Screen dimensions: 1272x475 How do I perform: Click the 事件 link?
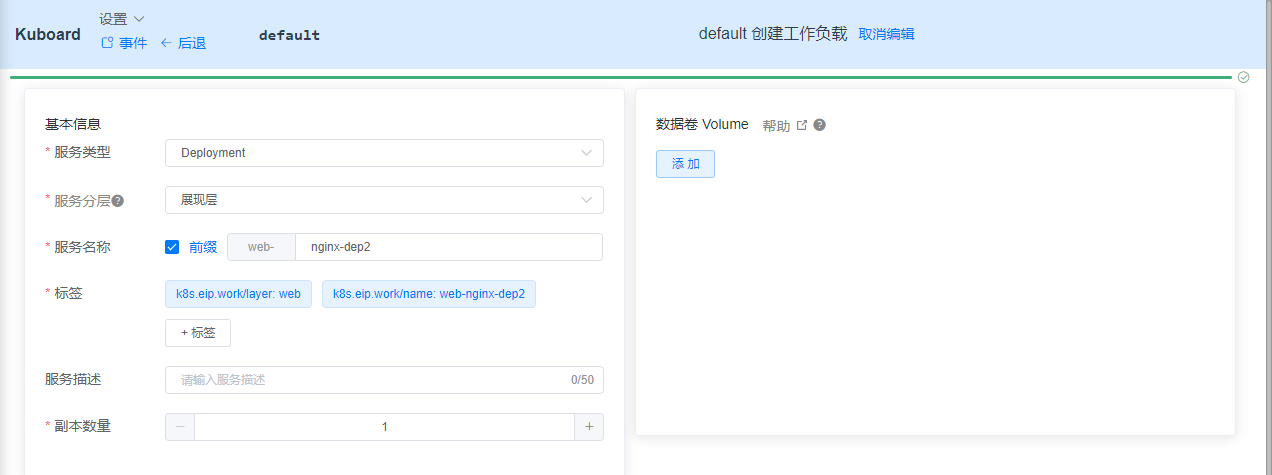(124, 43)
